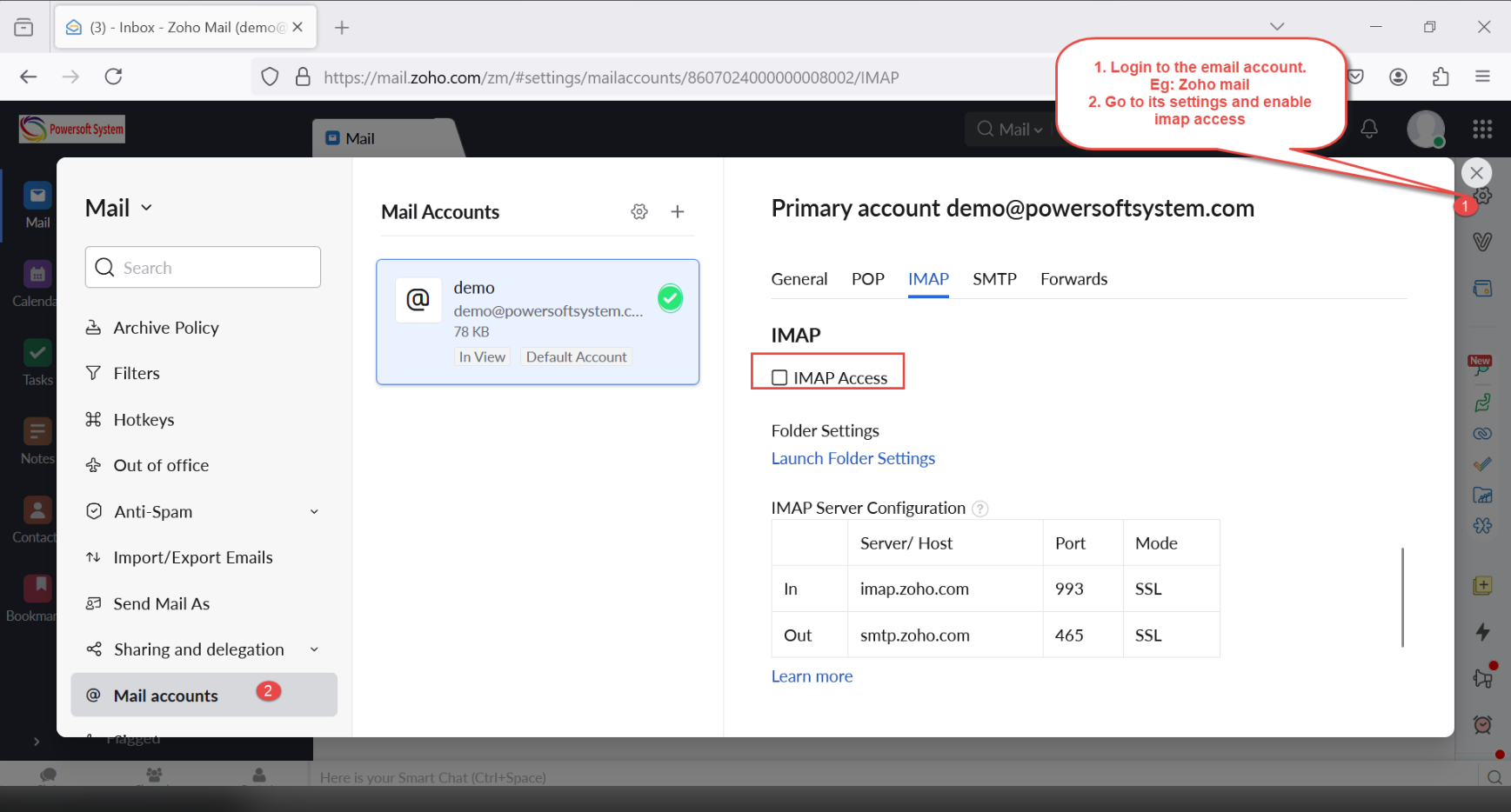Screen dimensions: 1511x812
Task: Open Launch Folder Settings
Action: 852,458
